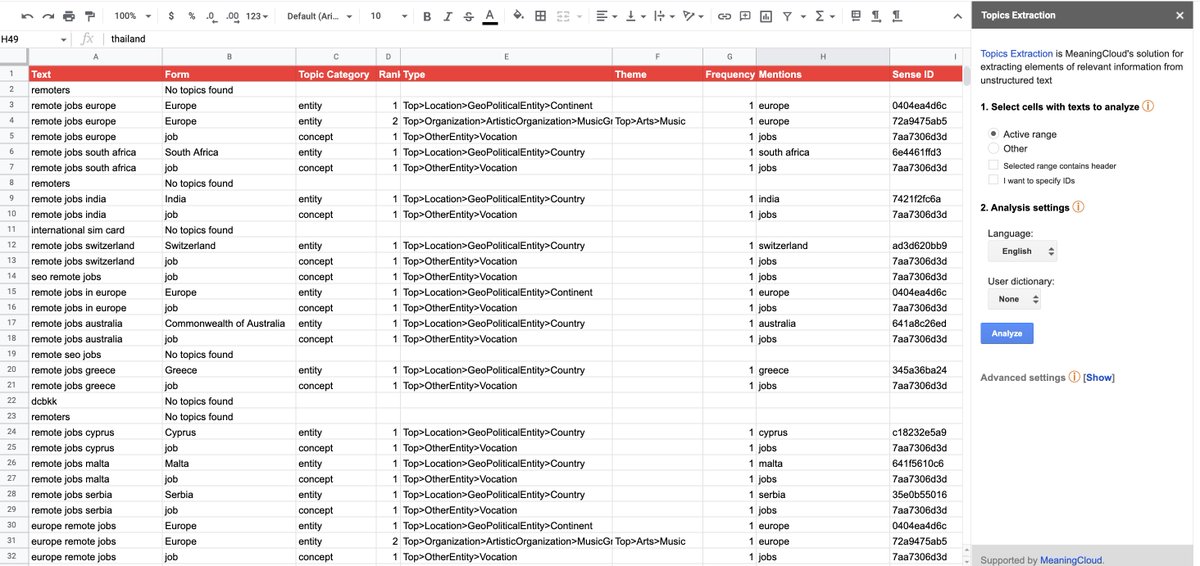This screenshot has width=1200, height=566.
Task: Open the font family dropdown
Action: (318, 16)
